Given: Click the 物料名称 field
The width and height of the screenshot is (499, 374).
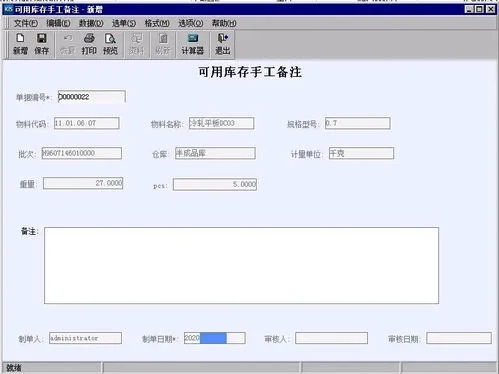Looking at the screenshot, I should [x=221, y=123].
